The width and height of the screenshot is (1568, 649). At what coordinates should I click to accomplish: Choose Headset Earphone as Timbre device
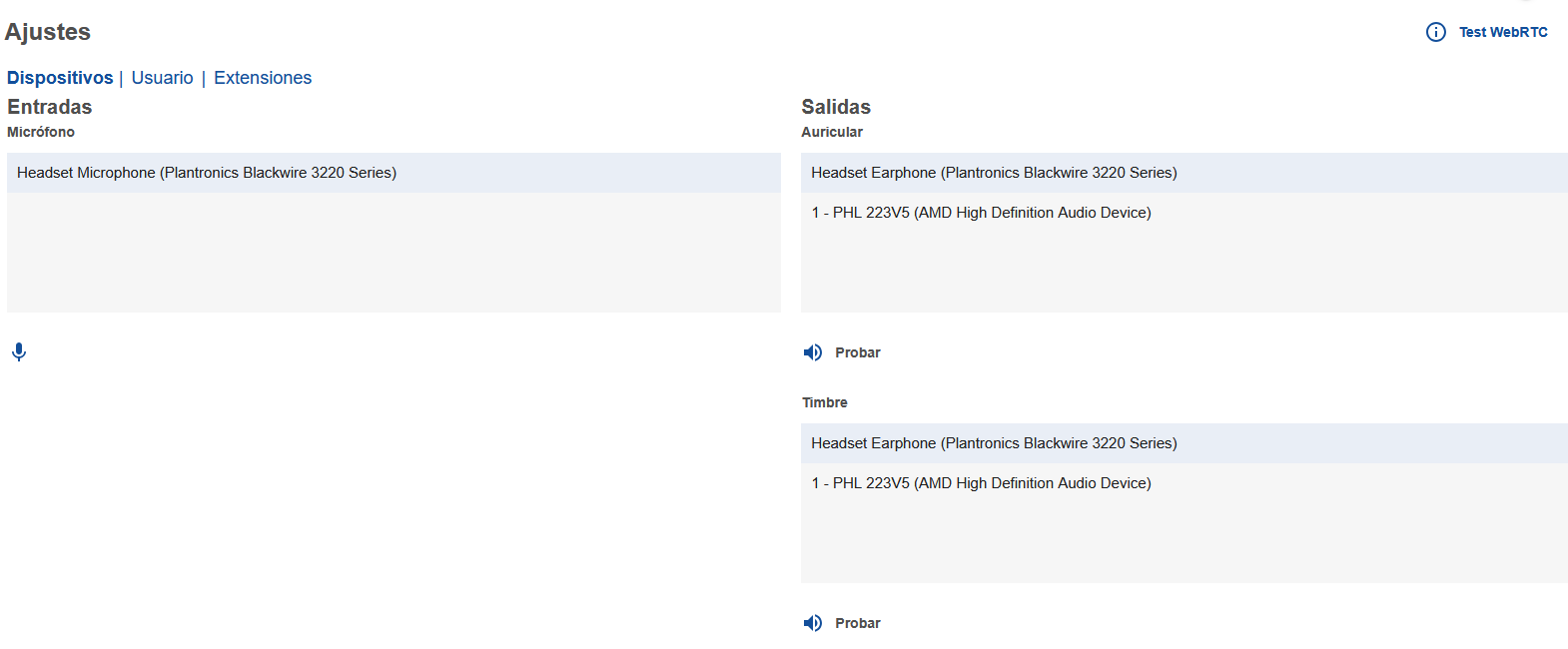point(994,443)
